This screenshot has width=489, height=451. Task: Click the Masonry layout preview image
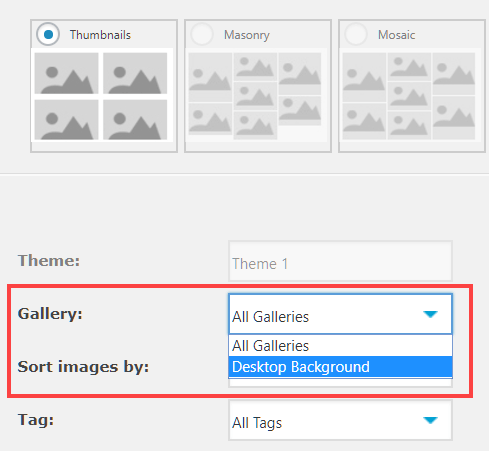(x=256, y=96)
